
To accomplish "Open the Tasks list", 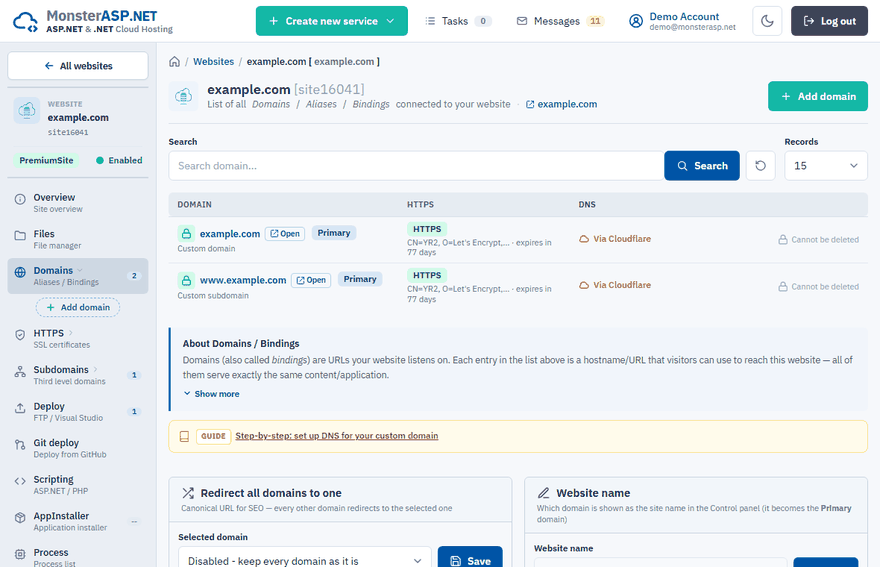I will pyautogui.click(x=458, y=21).
